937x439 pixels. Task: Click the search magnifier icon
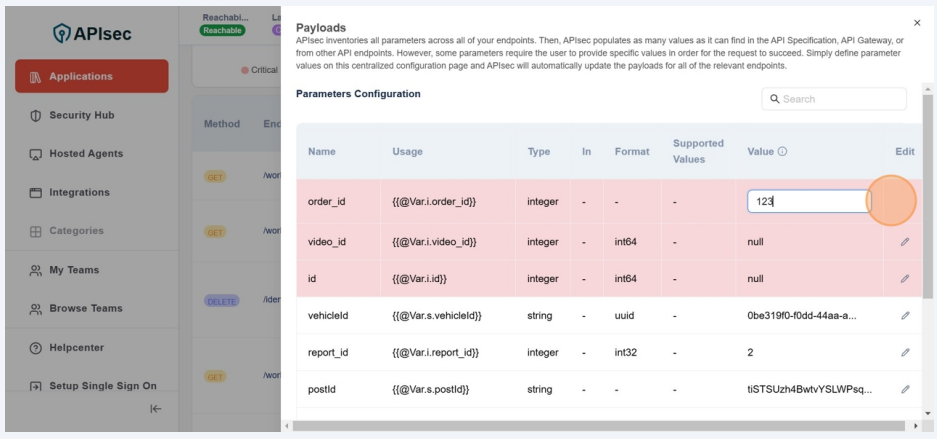774,99
